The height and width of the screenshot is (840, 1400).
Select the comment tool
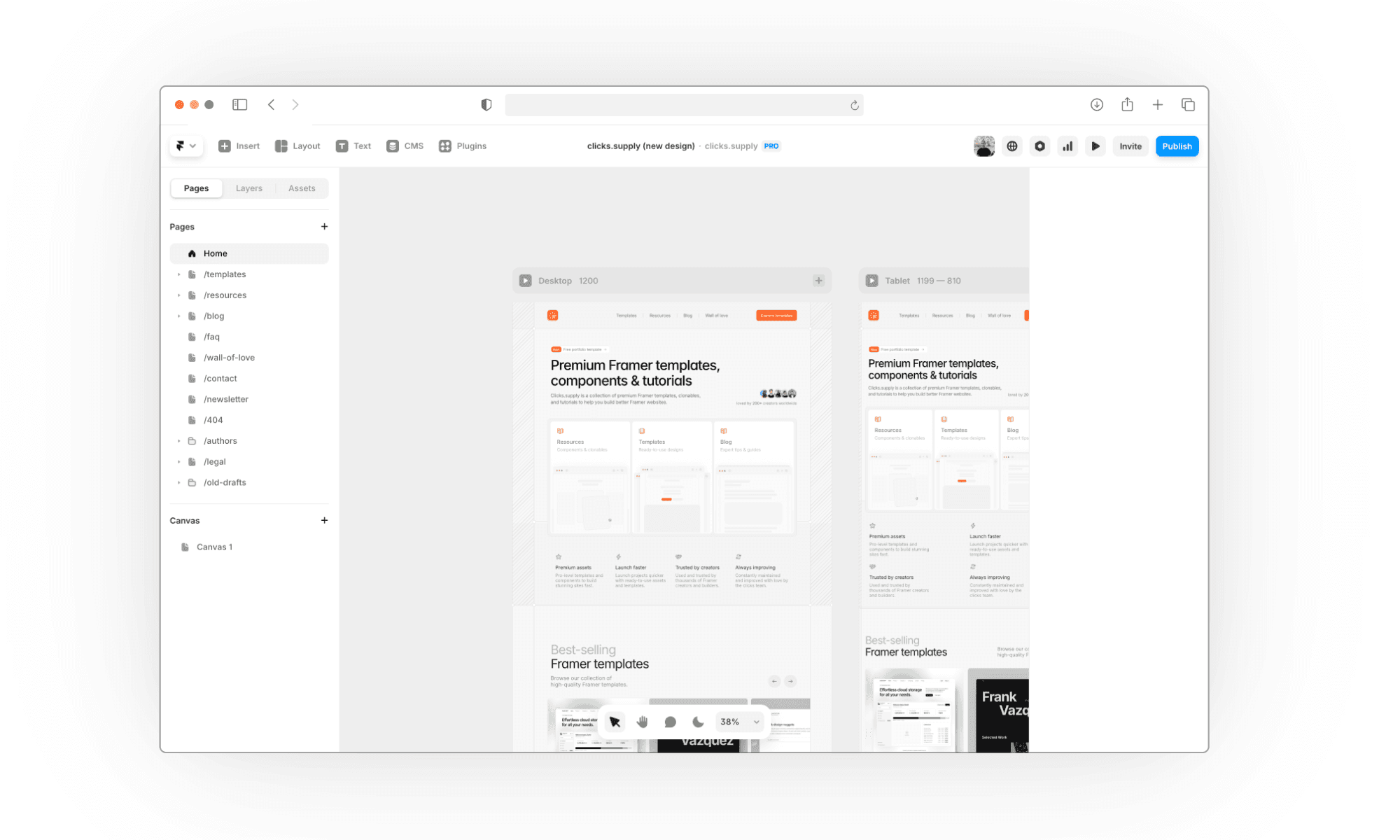pyautogui.click(x=670, y=722)
